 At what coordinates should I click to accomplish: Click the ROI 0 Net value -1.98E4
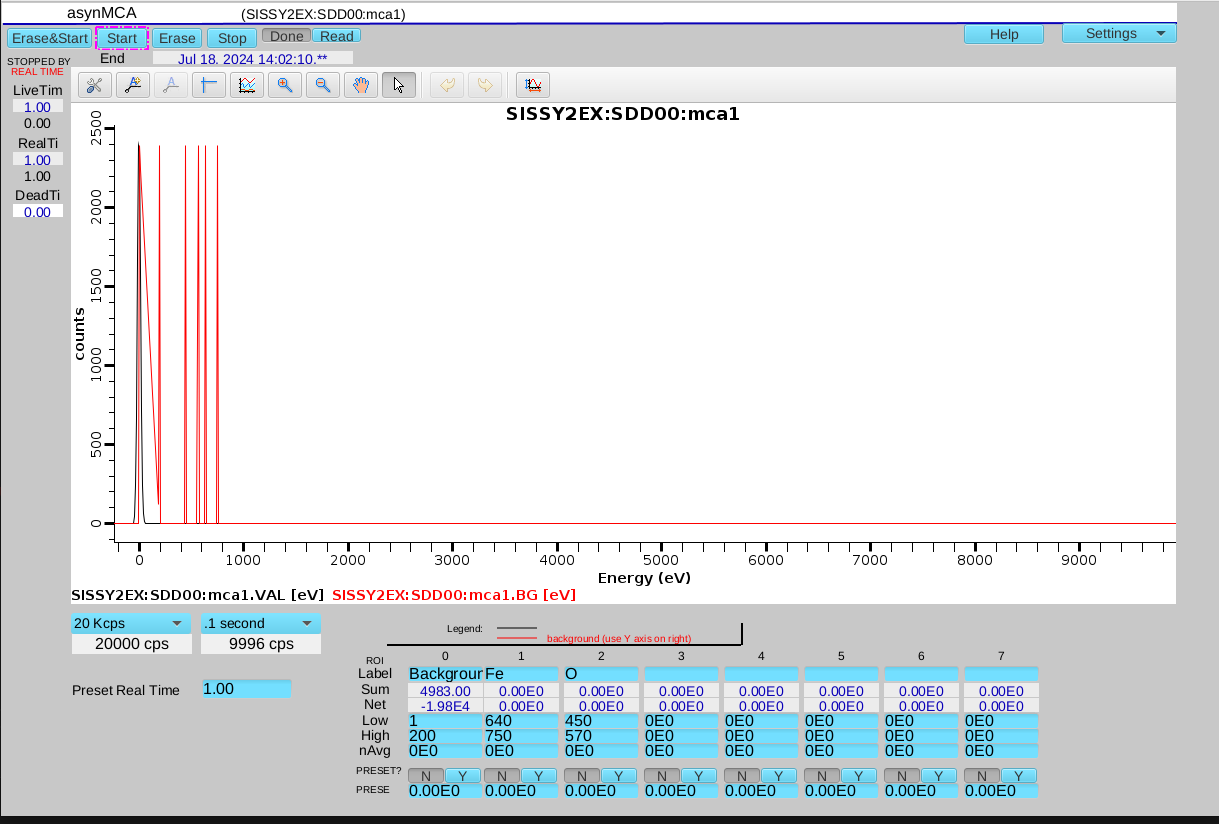pyautogui.click(x=445, y=705)
